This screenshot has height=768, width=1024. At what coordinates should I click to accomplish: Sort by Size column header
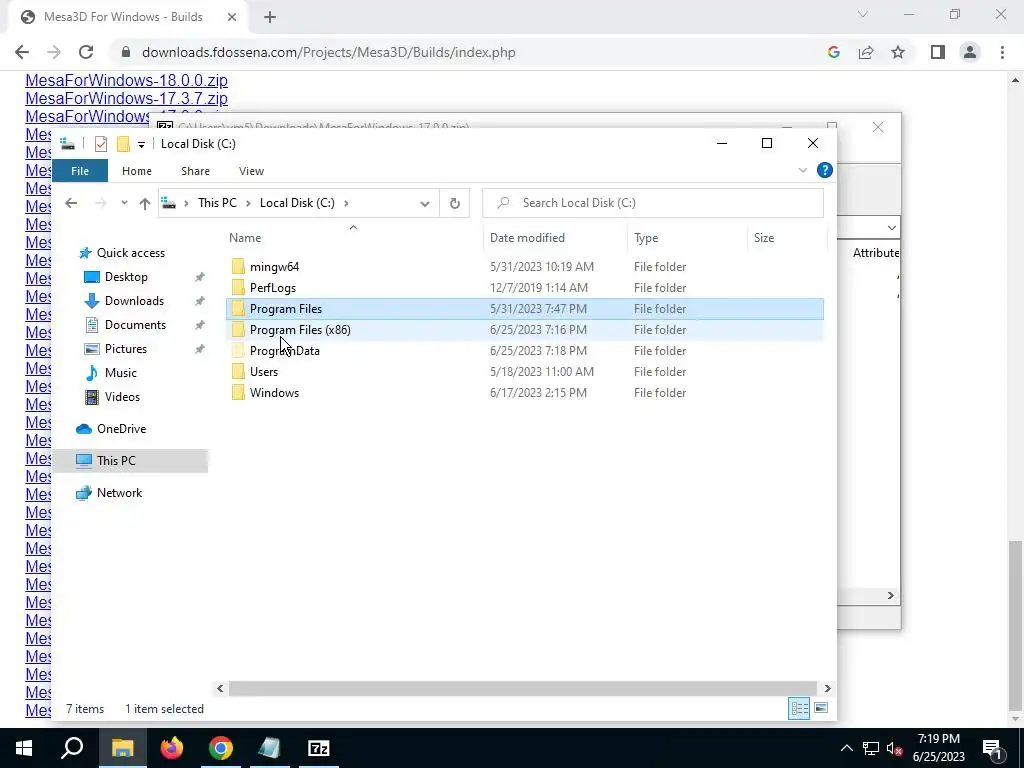(x=763, y=238)
